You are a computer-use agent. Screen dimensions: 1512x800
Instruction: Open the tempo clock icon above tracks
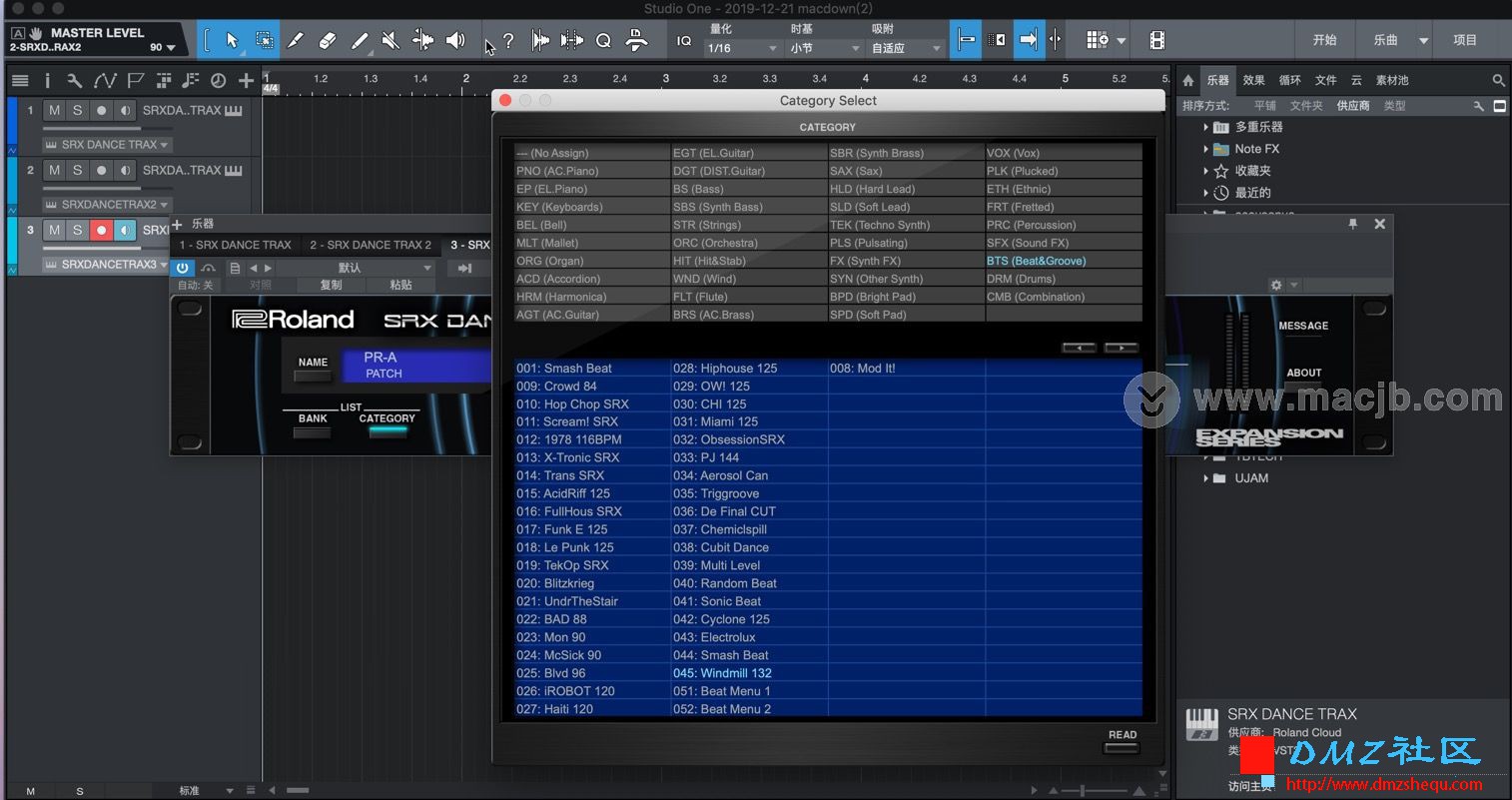[x=218, y=81]
